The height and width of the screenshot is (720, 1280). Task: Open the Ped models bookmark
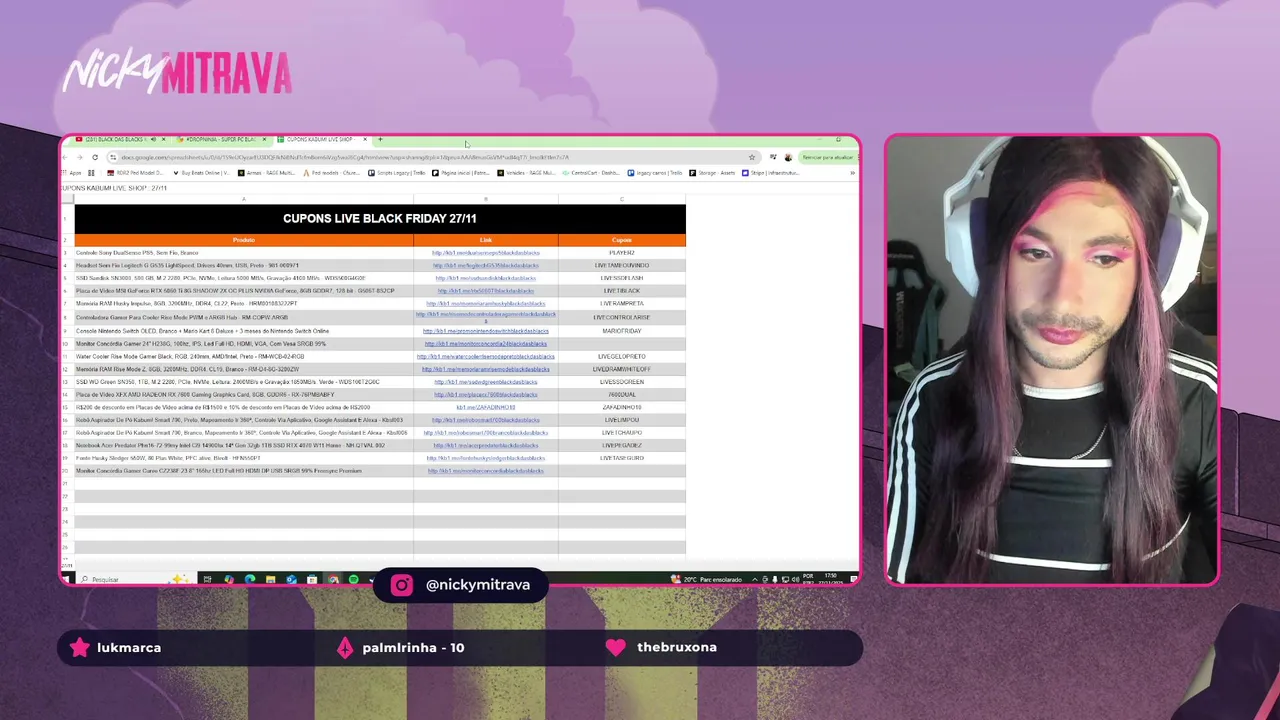coord(332,173)
